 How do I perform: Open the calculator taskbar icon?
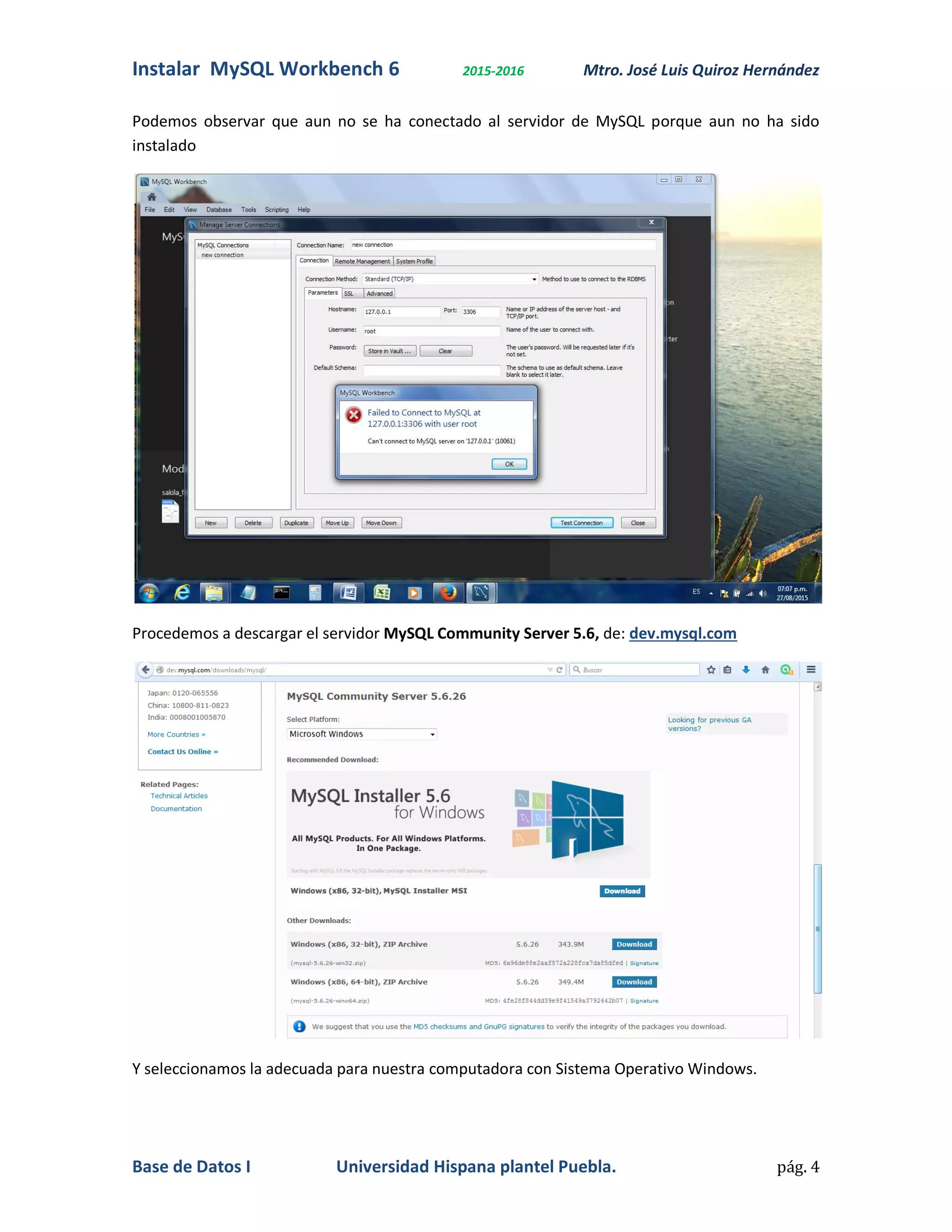click(315, 593)
